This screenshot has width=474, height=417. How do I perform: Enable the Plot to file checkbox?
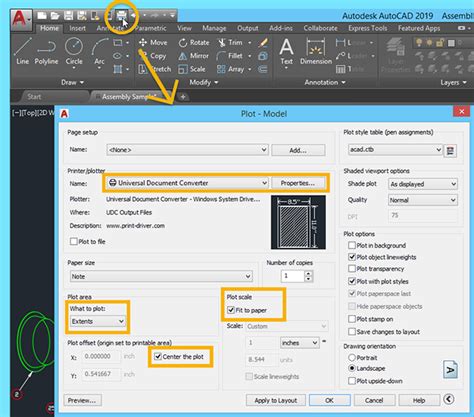click(x=74, y=241)
